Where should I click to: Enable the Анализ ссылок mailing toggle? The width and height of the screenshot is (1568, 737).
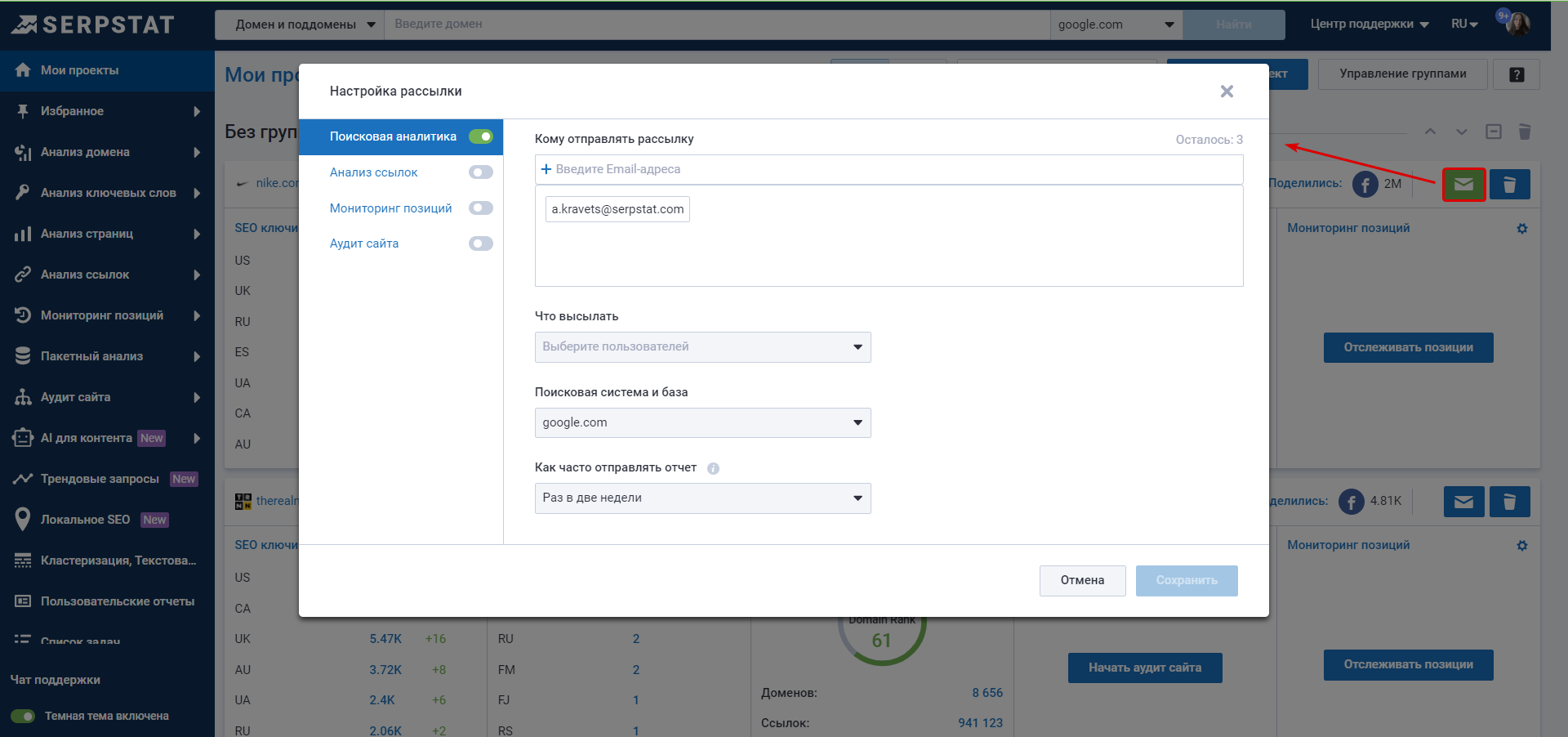point(481,172)
